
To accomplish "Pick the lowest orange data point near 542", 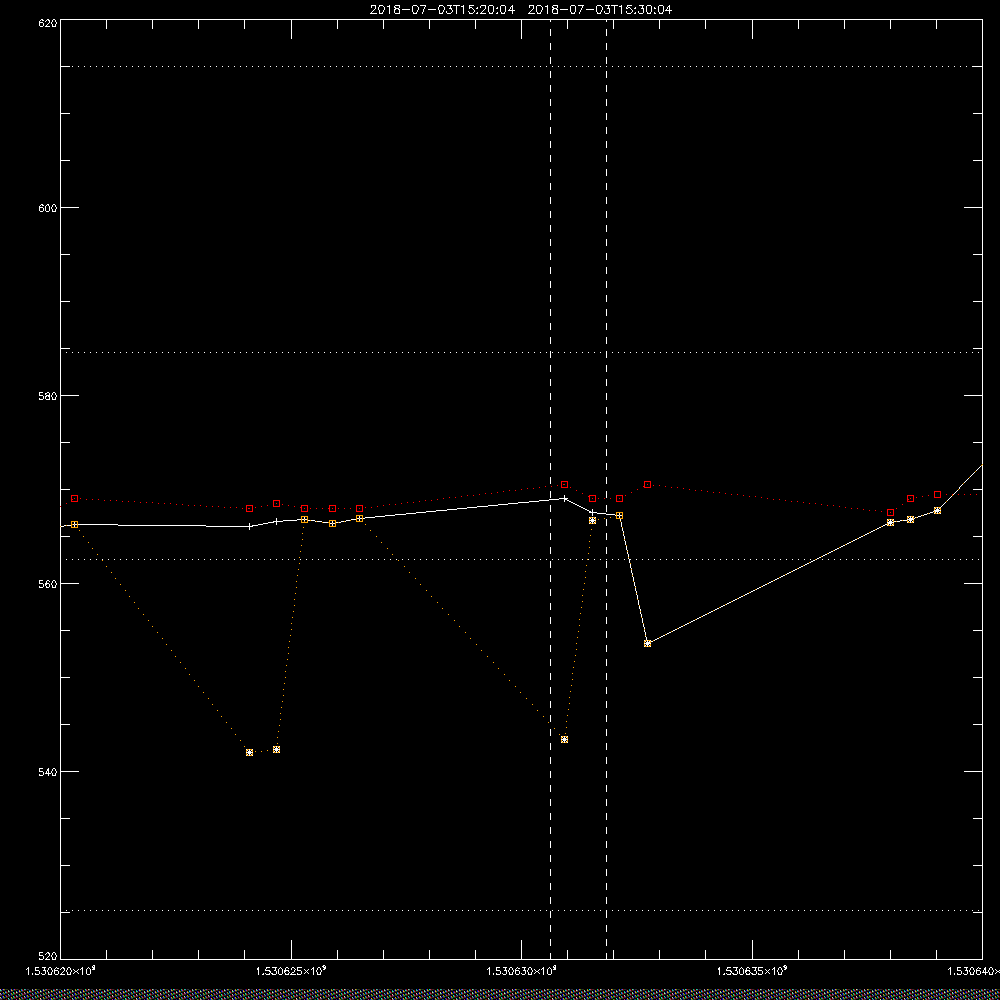I will coord(249,753).
